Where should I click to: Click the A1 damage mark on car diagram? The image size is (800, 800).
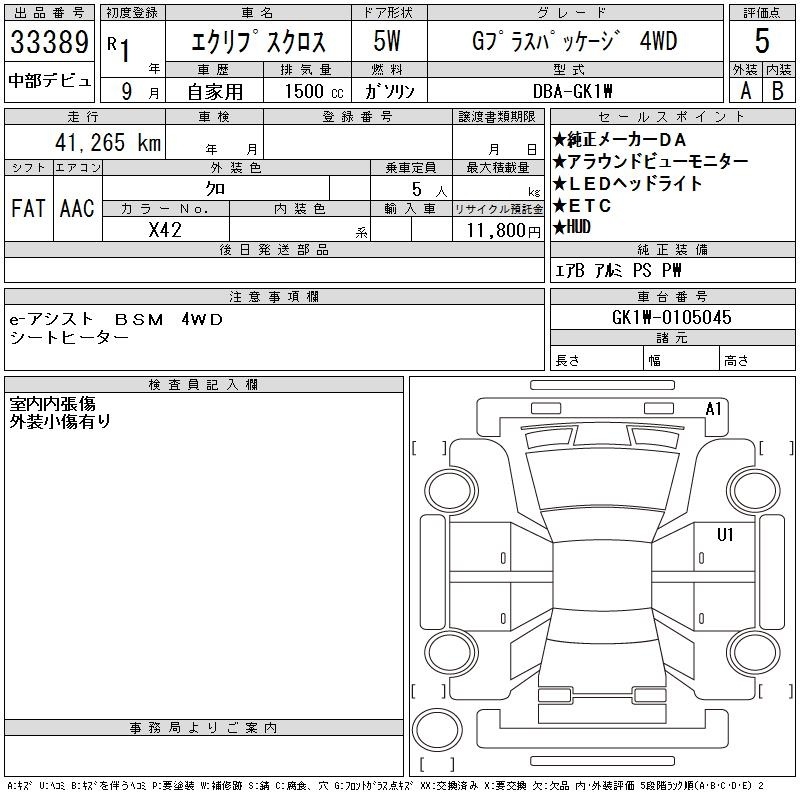pyautogui.click(x=713, y=409)
